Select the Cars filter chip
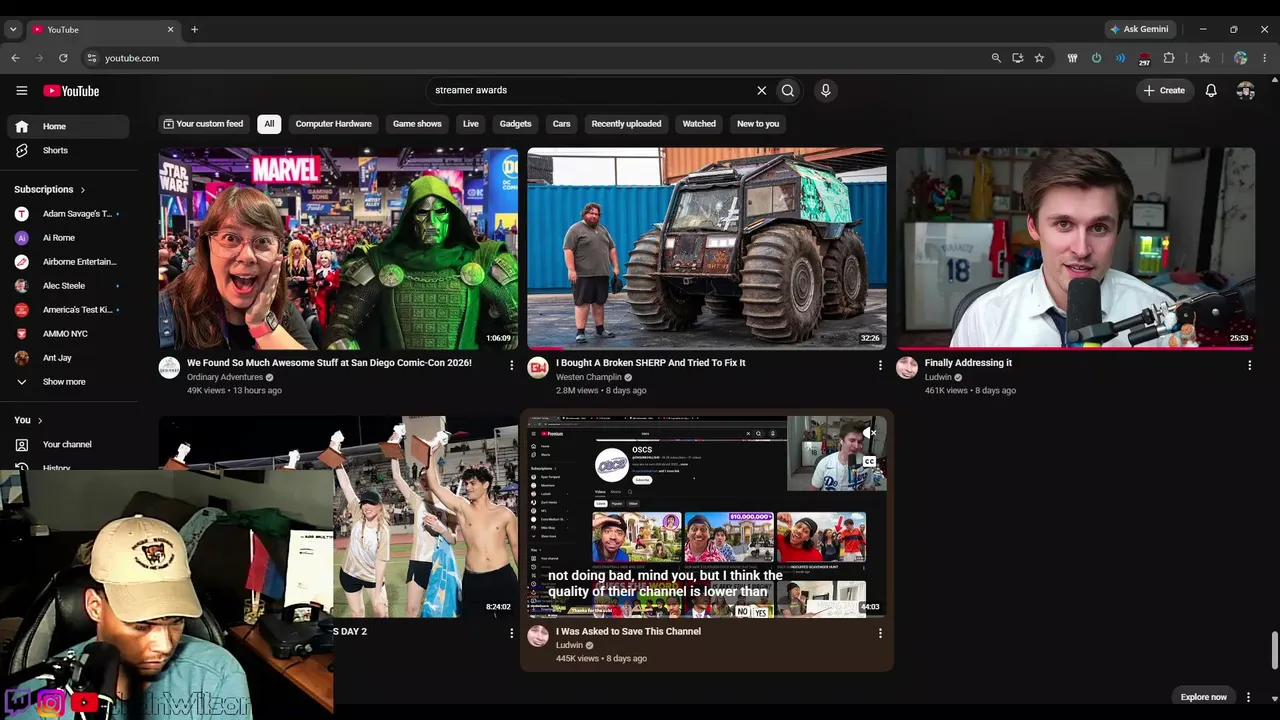Screen dimensions: 1280x720 pos(562,124)
